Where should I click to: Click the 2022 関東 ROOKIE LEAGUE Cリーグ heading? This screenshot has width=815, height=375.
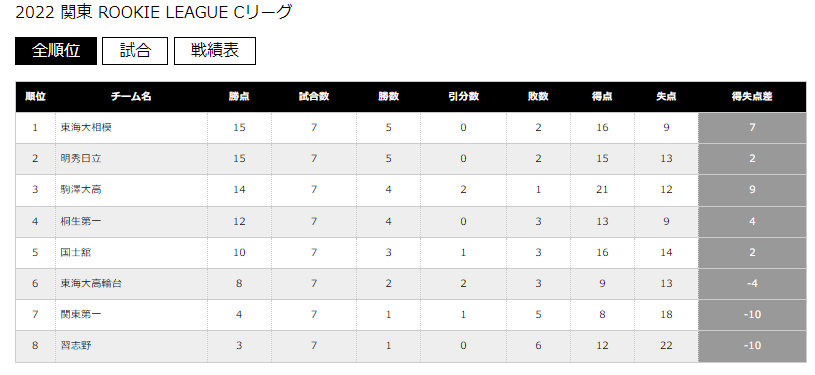tap(154, 12)
